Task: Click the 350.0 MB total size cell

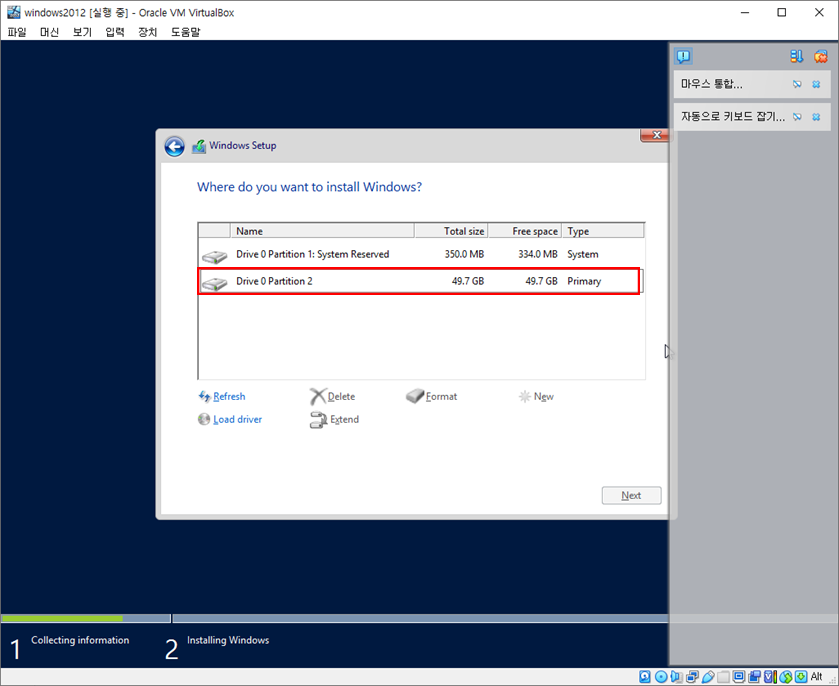Action: pyautogui.click(x=464, y=254)
